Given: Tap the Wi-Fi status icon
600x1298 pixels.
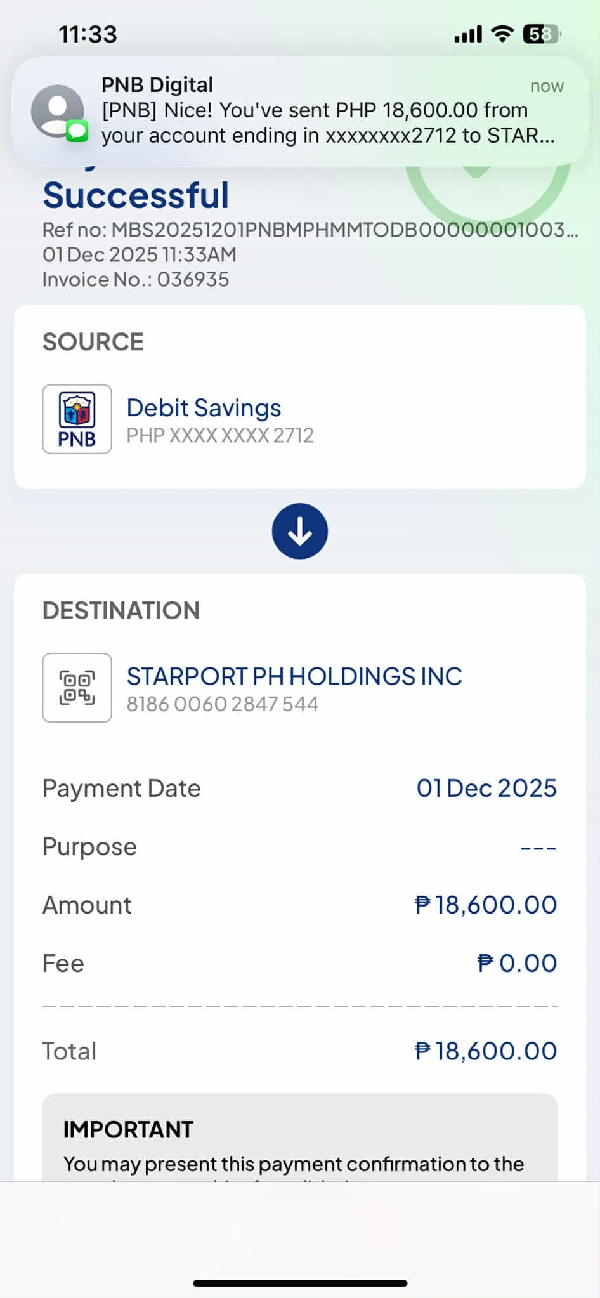Looking at the screenshot, I should tap(501, 34).
